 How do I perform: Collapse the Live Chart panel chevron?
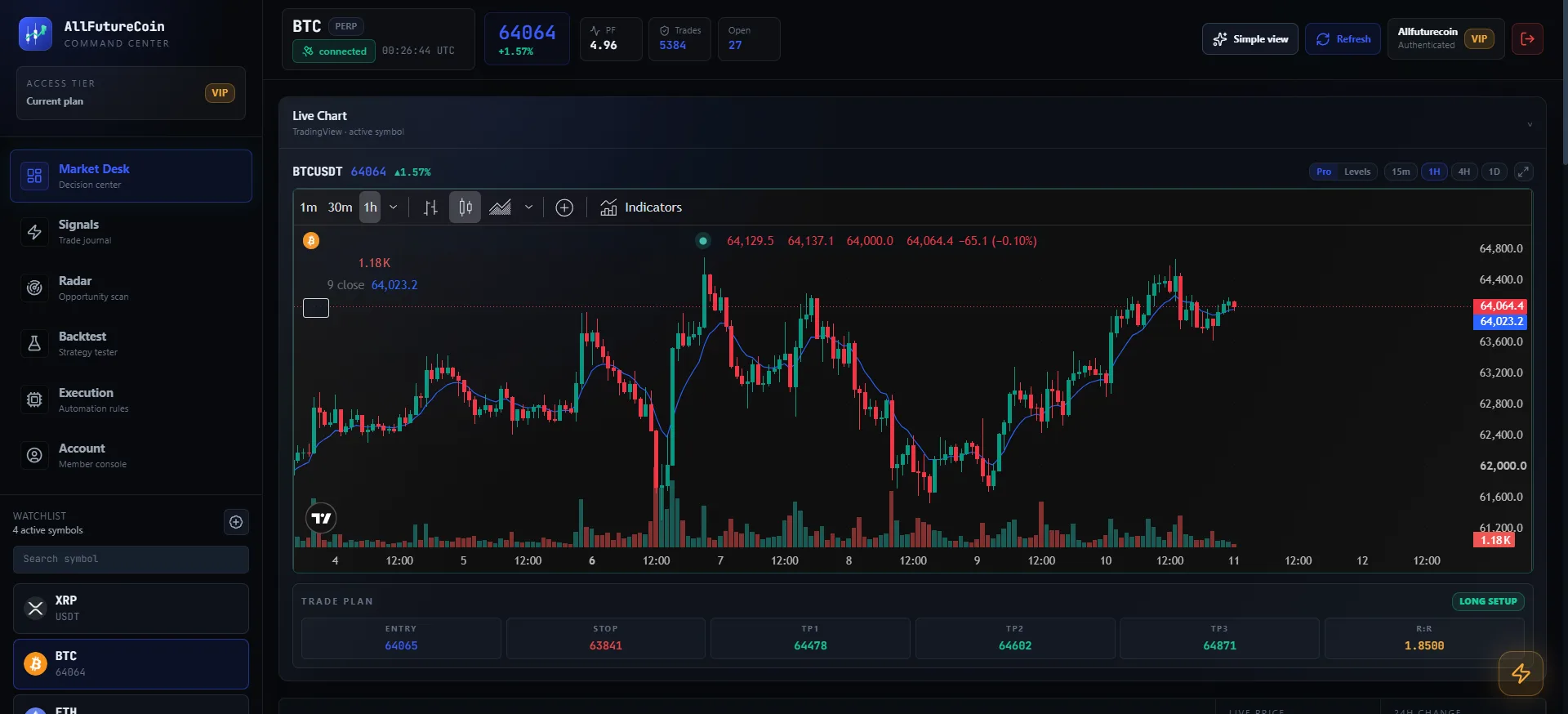coord(1530,125)
